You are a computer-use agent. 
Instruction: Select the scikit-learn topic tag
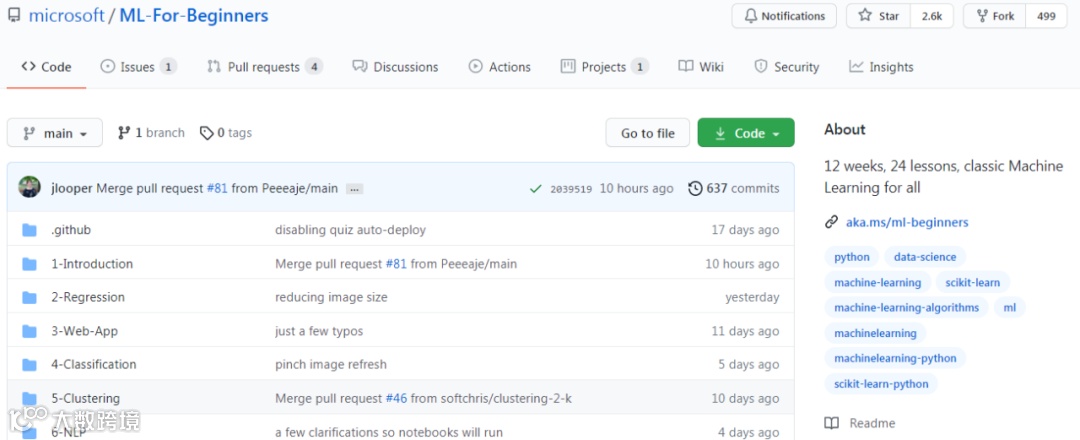coord(972,282)
